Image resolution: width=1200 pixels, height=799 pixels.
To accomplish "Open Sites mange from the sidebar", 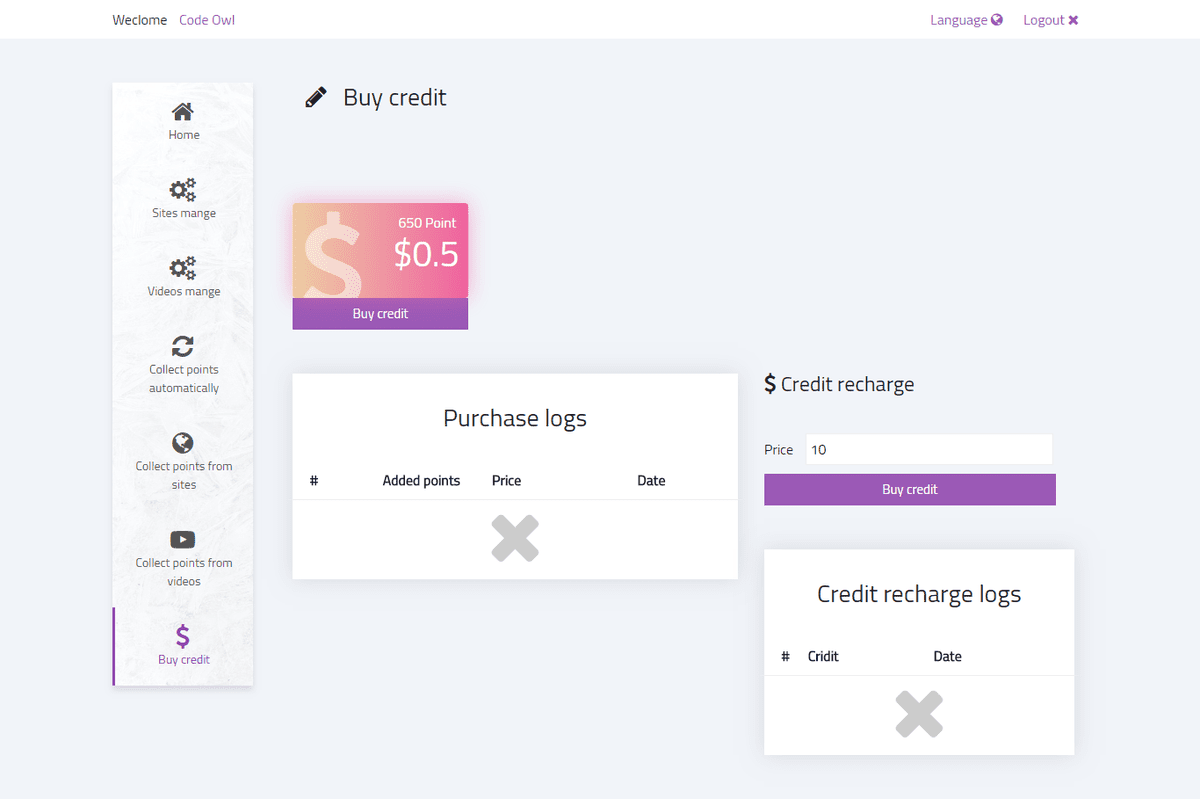I will 183,189.
